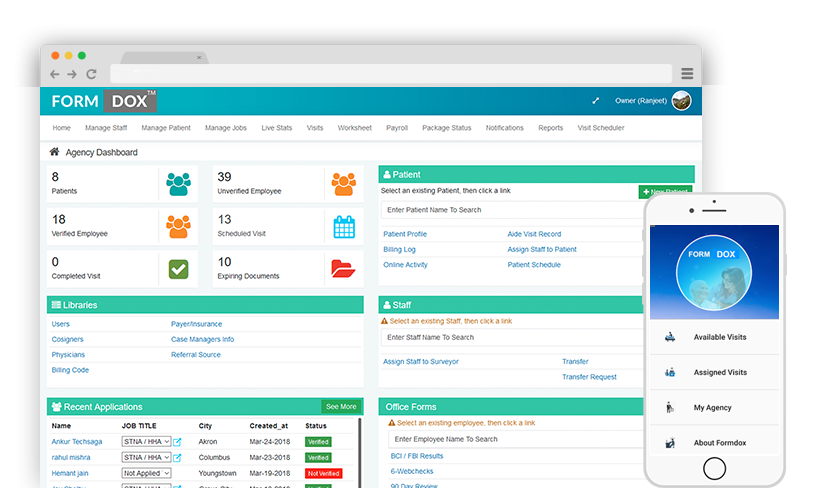Screen dimensions: 816x488
Task: Click the Verified Employee people icon
Action: tap(178, 227)
